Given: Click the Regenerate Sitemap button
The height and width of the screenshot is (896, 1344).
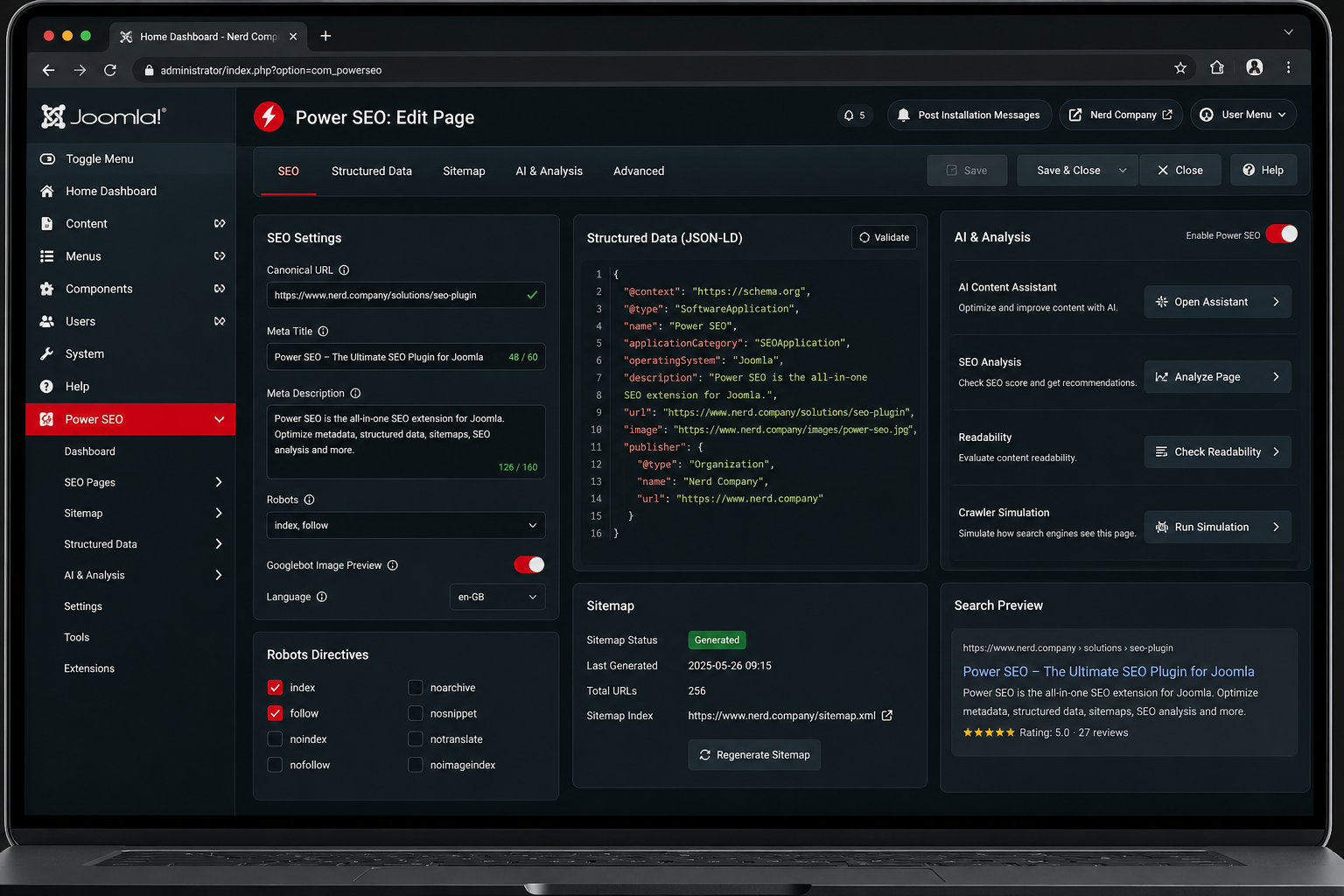Looking at the screenshot, I should click(x=754, y=755).
